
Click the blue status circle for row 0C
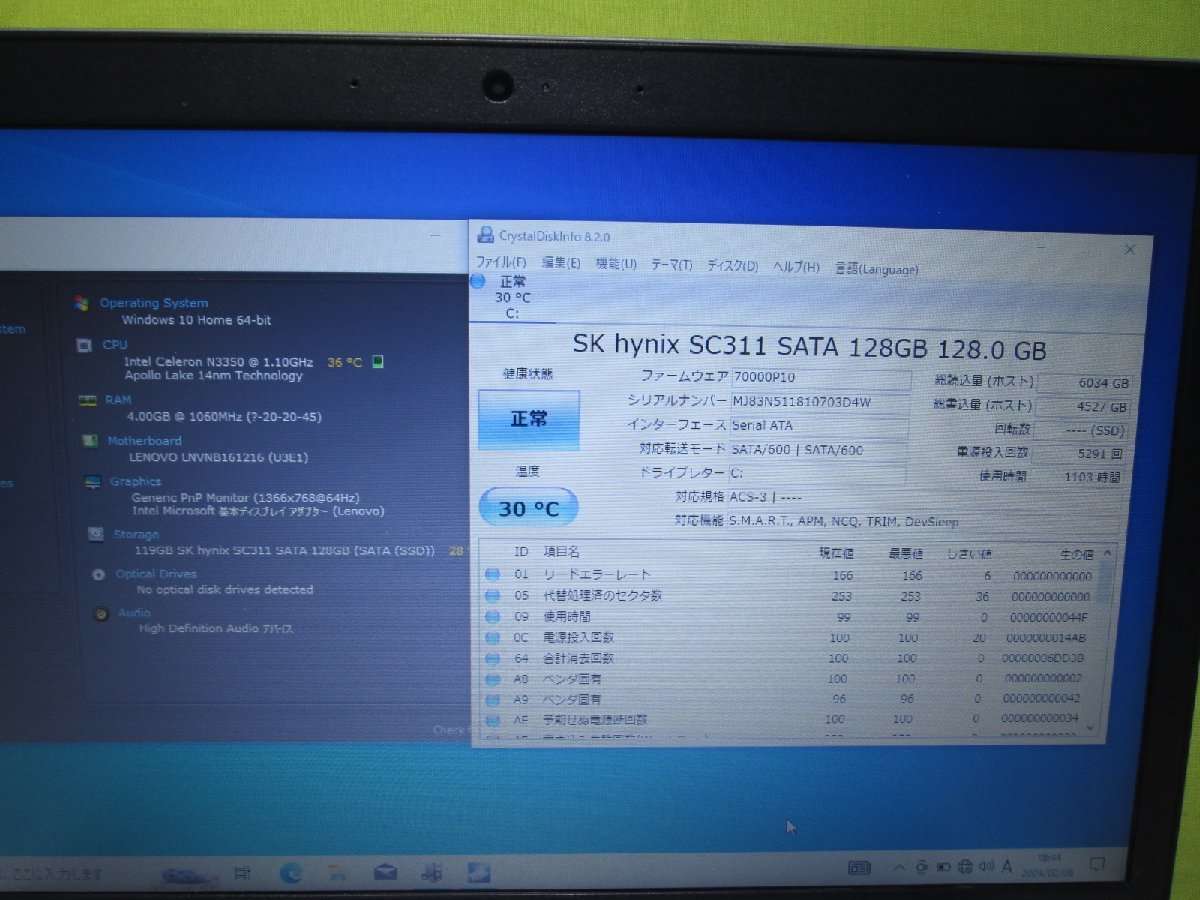coord(492,637)
